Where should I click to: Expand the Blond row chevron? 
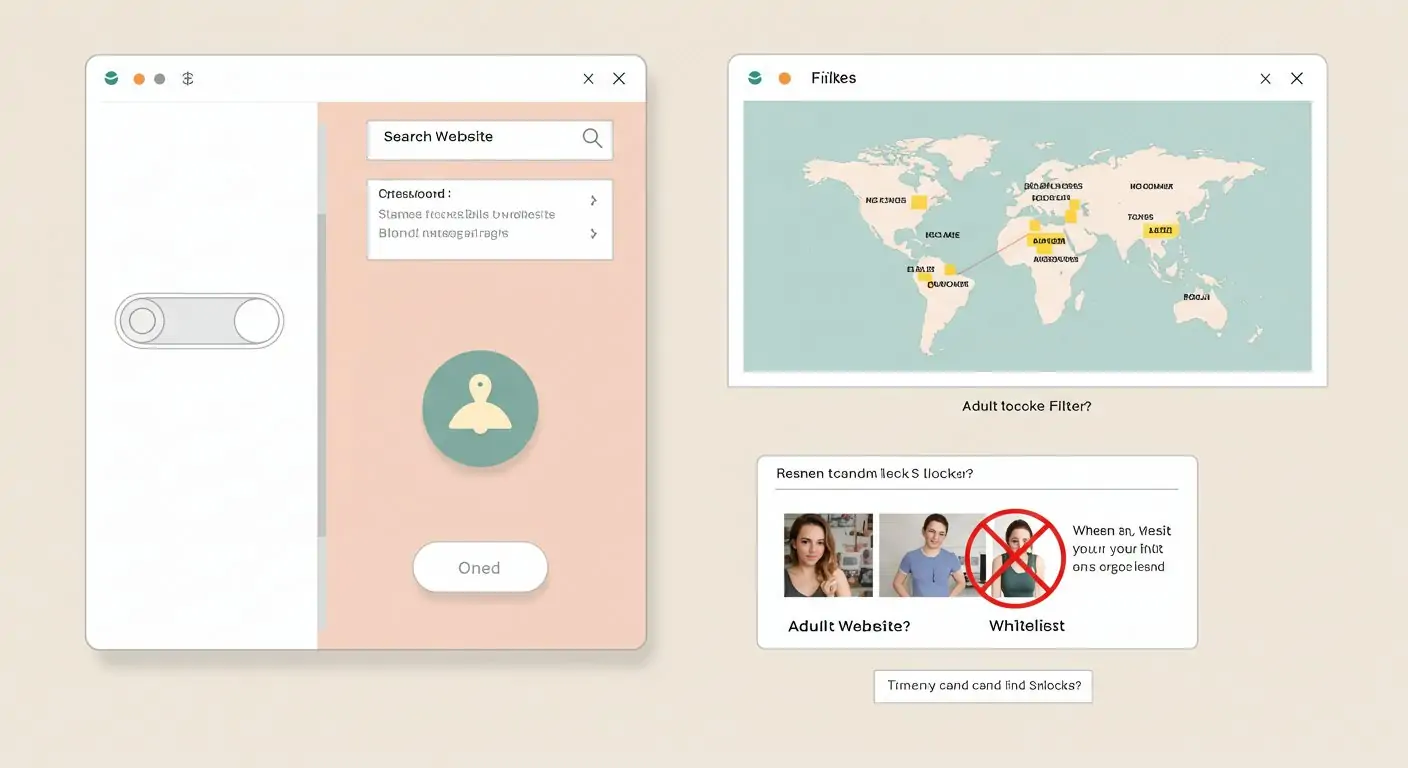(593, 233)
